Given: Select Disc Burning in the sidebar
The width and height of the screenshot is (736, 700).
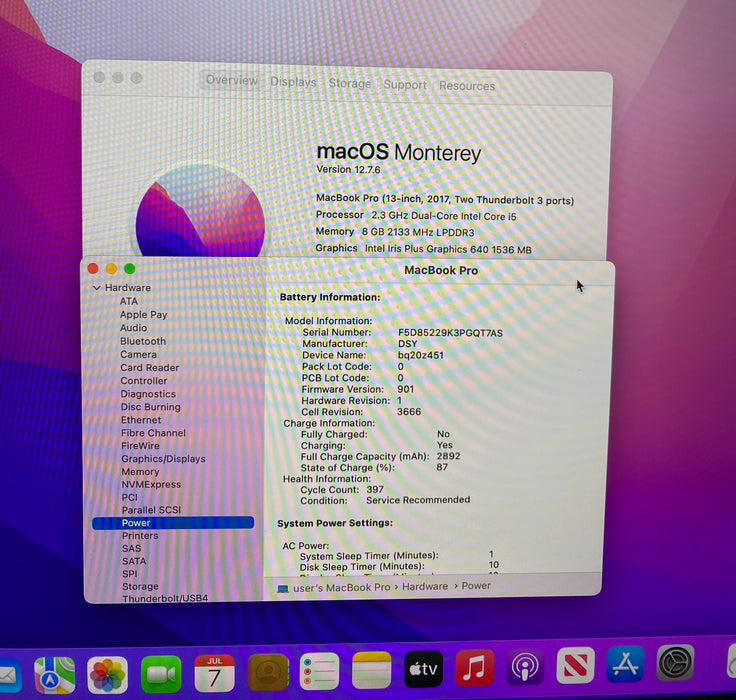Looking at the screenshot, I should 150,407.
